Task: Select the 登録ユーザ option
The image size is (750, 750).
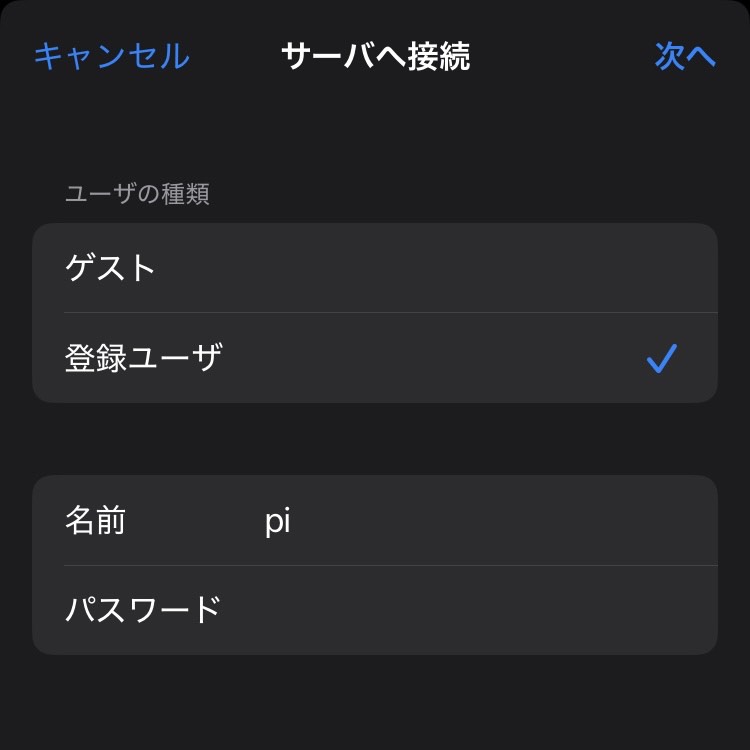Action: coord(375,358)
